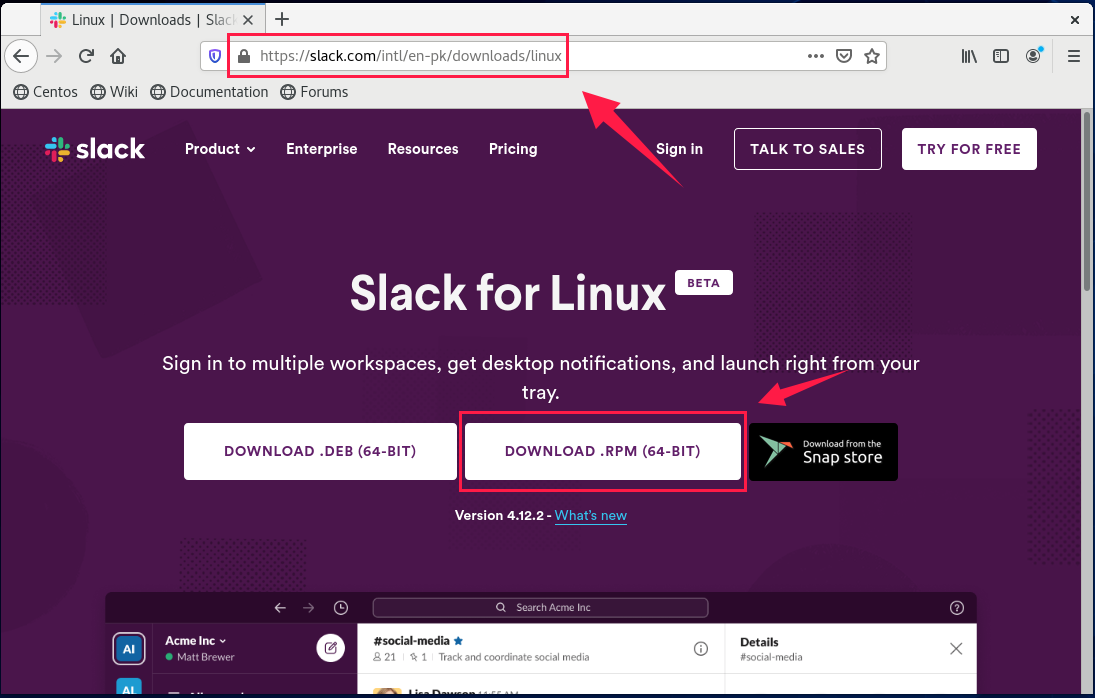Viewport: 1095px width, 698px height.
Task: Open the Firefox hamburger menu
Action: (x=1074, y=56)
